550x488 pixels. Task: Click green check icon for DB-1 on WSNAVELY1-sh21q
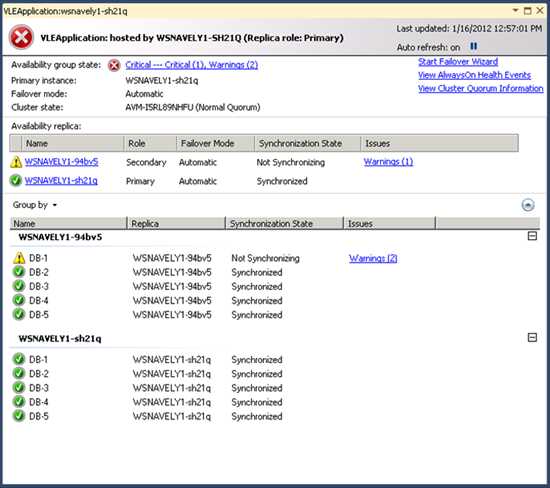19,359
